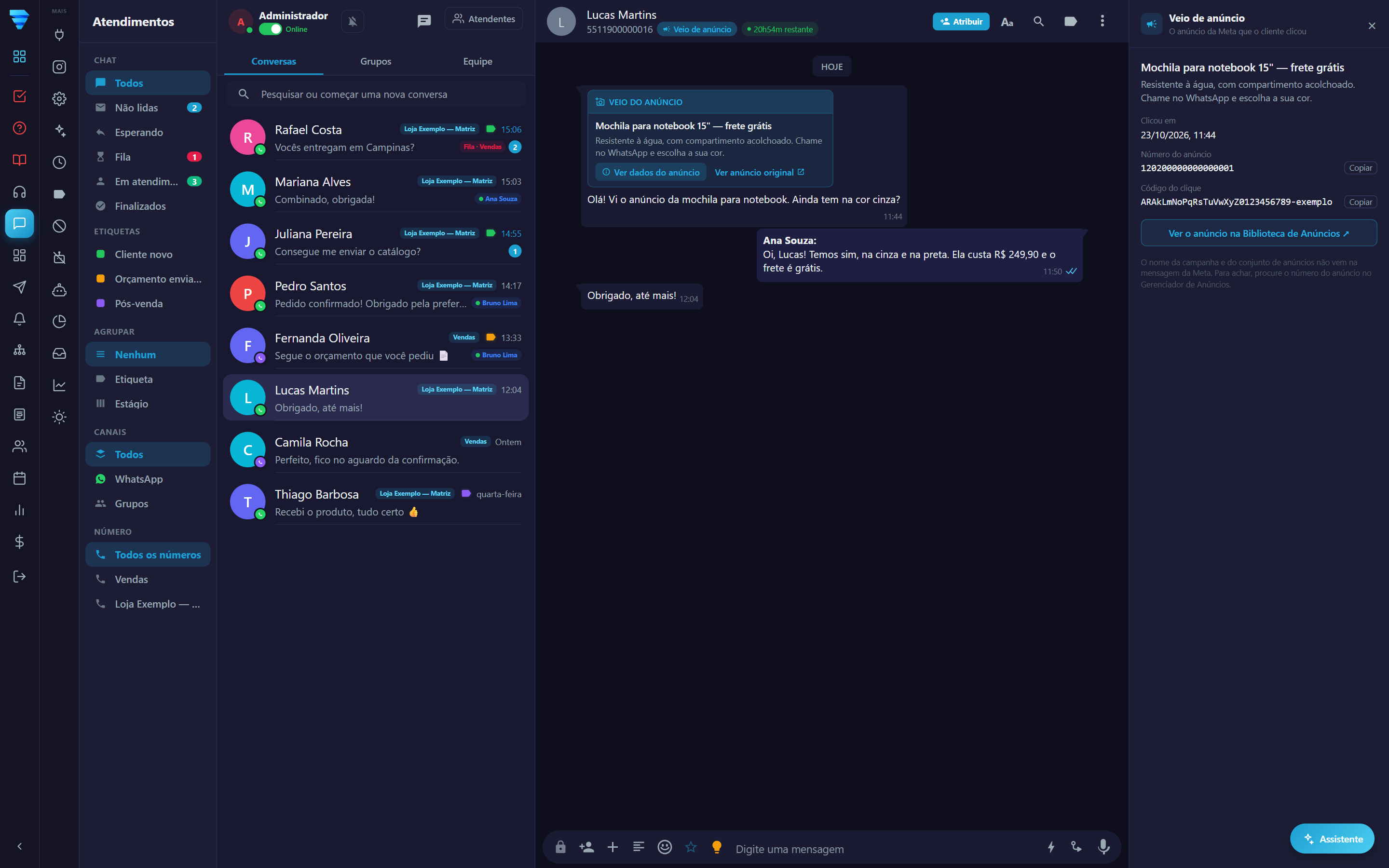Copy the Código do clique value
This screenshot has height=868, width=1389.
pos(1360,202)
